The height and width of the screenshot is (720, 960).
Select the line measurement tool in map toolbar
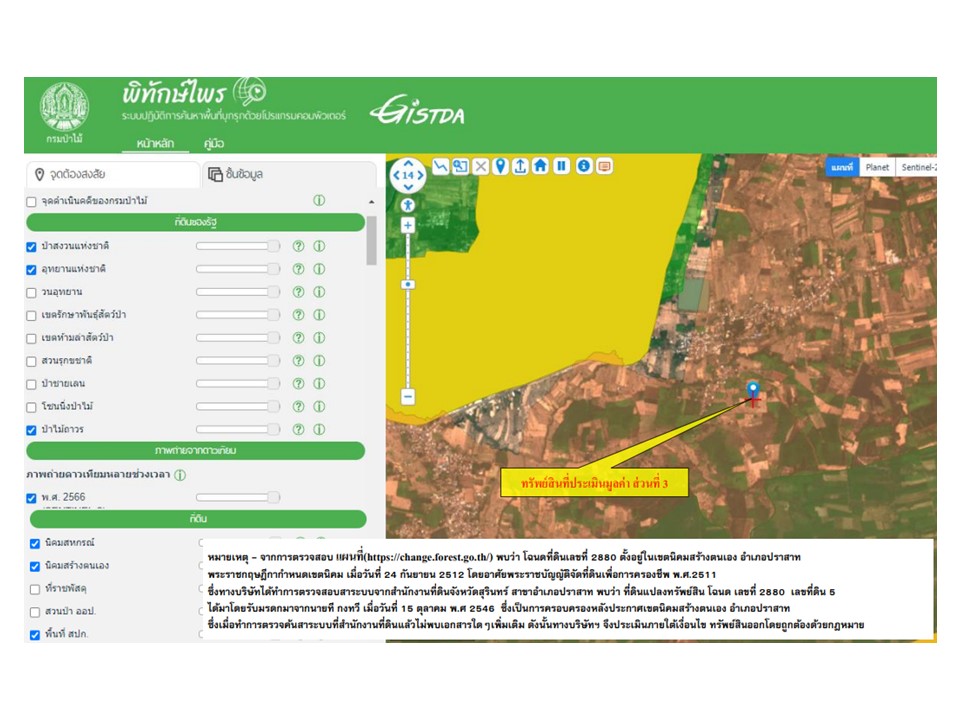pyautogui.click(x=441, y=166)
